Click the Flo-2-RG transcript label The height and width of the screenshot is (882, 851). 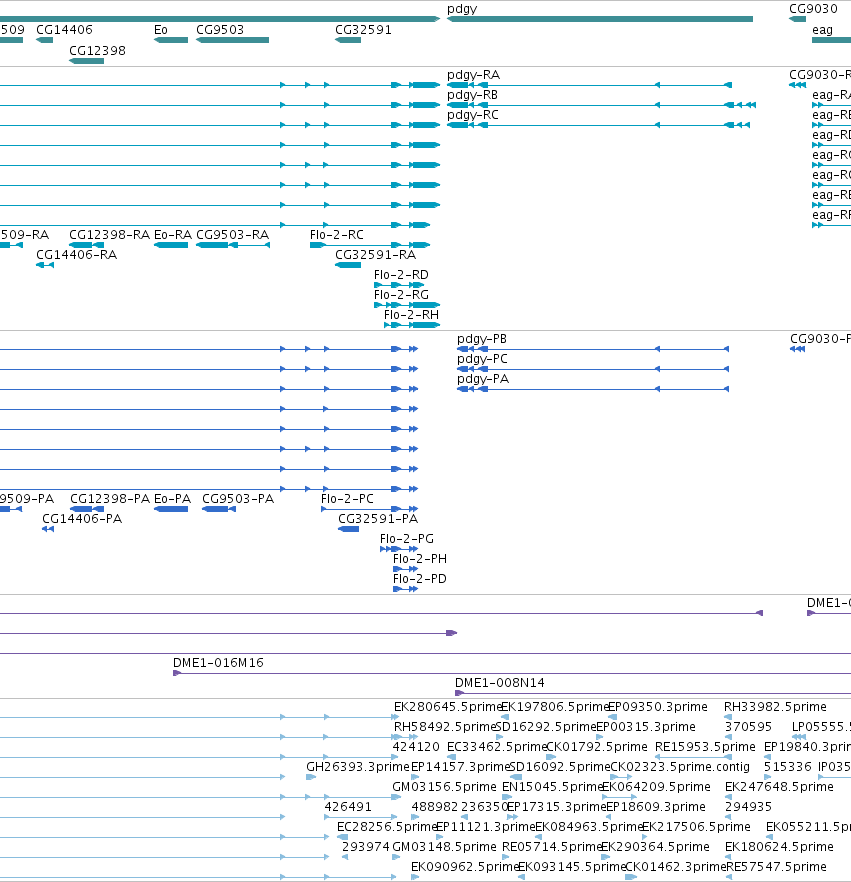[x=401, y=295]
